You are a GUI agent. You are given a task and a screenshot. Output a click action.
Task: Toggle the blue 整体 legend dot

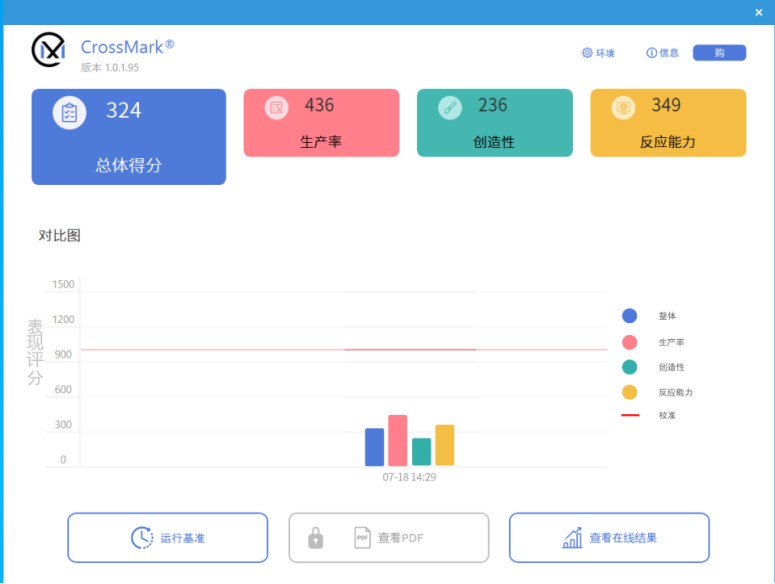pyautogui.click(x=629, y=316)
